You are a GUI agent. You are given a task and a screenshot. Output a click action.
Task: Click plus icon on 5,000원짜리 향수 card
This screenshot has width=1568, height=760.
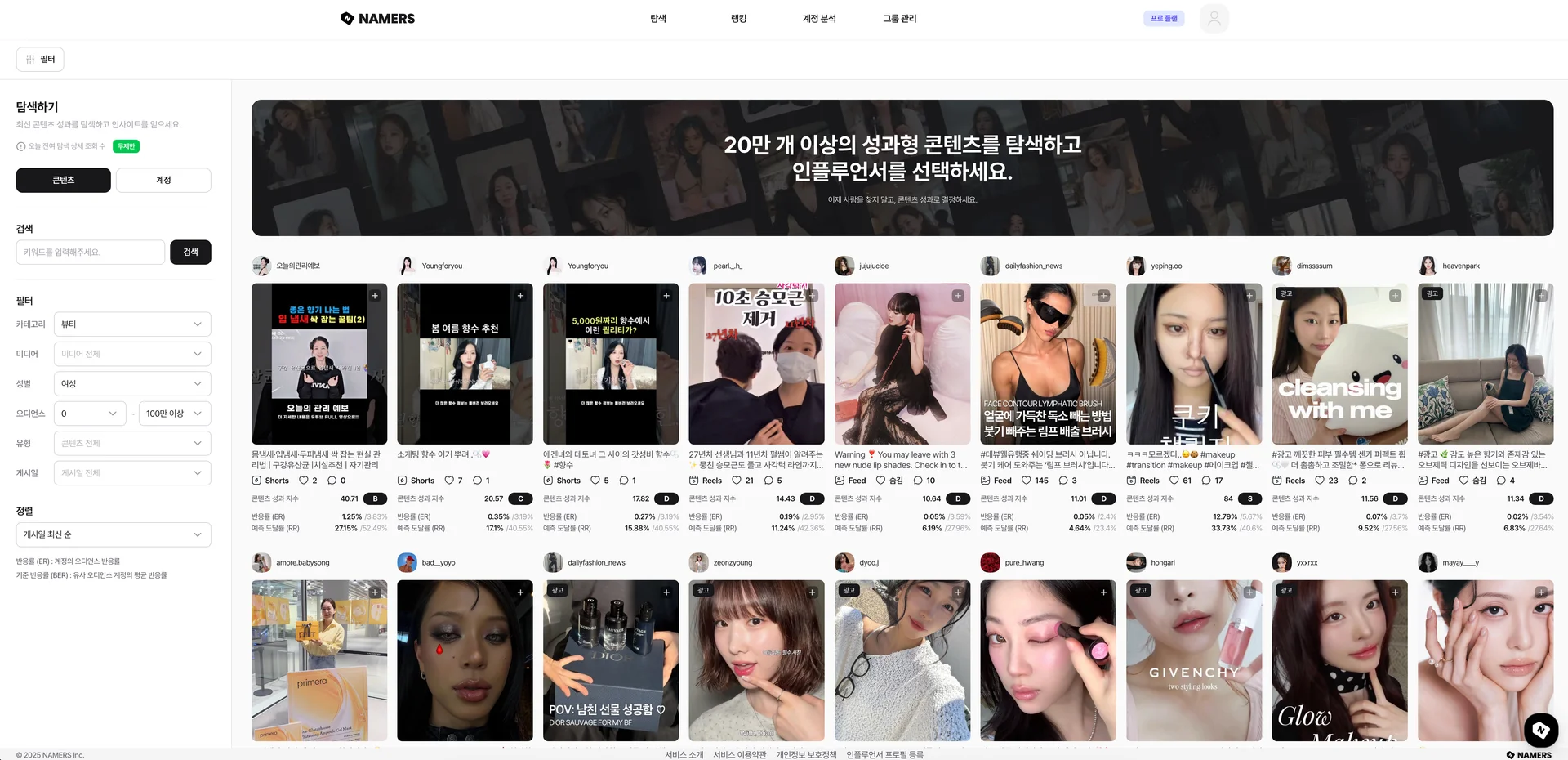(666, 296)
